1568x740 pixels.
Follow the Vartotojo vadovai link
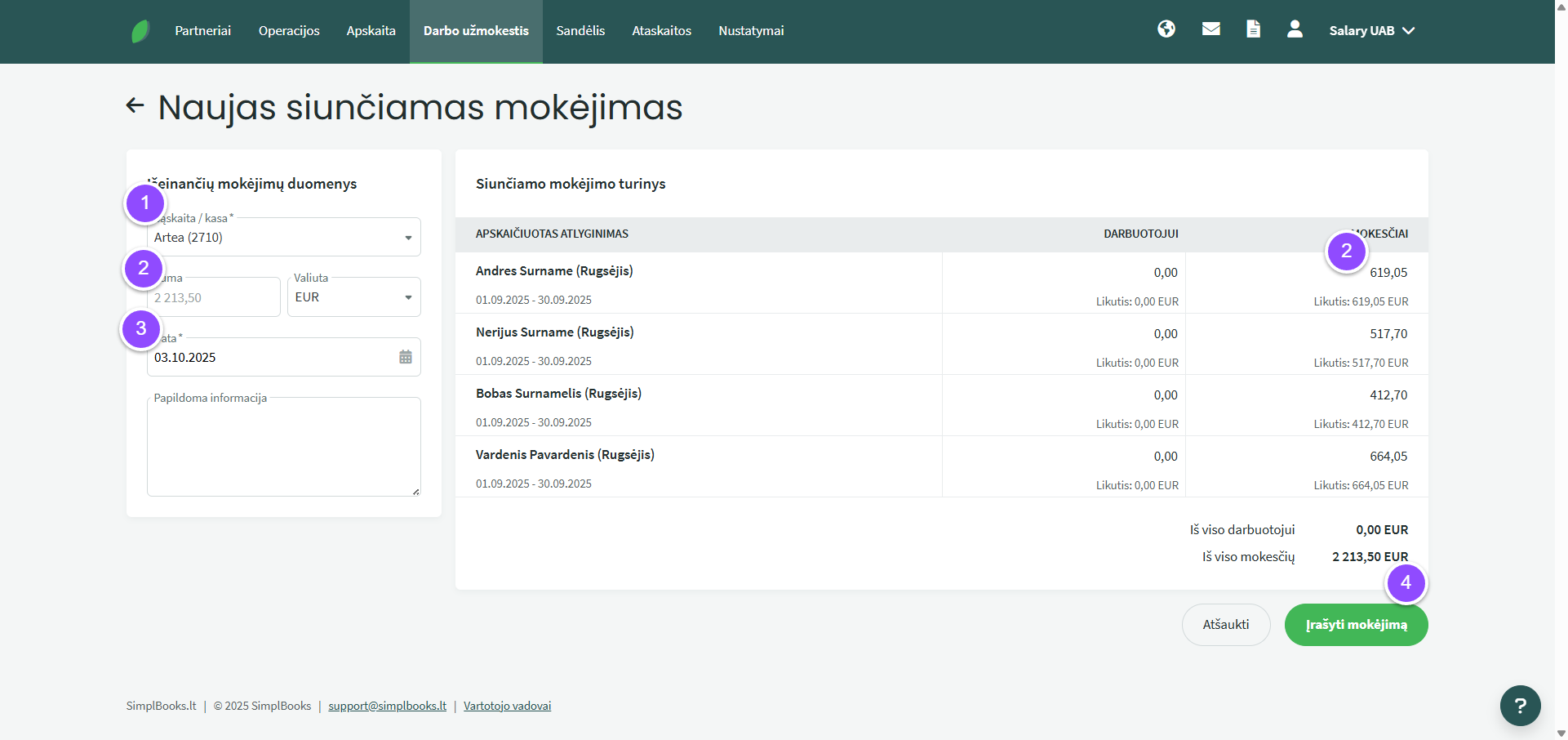507,706
